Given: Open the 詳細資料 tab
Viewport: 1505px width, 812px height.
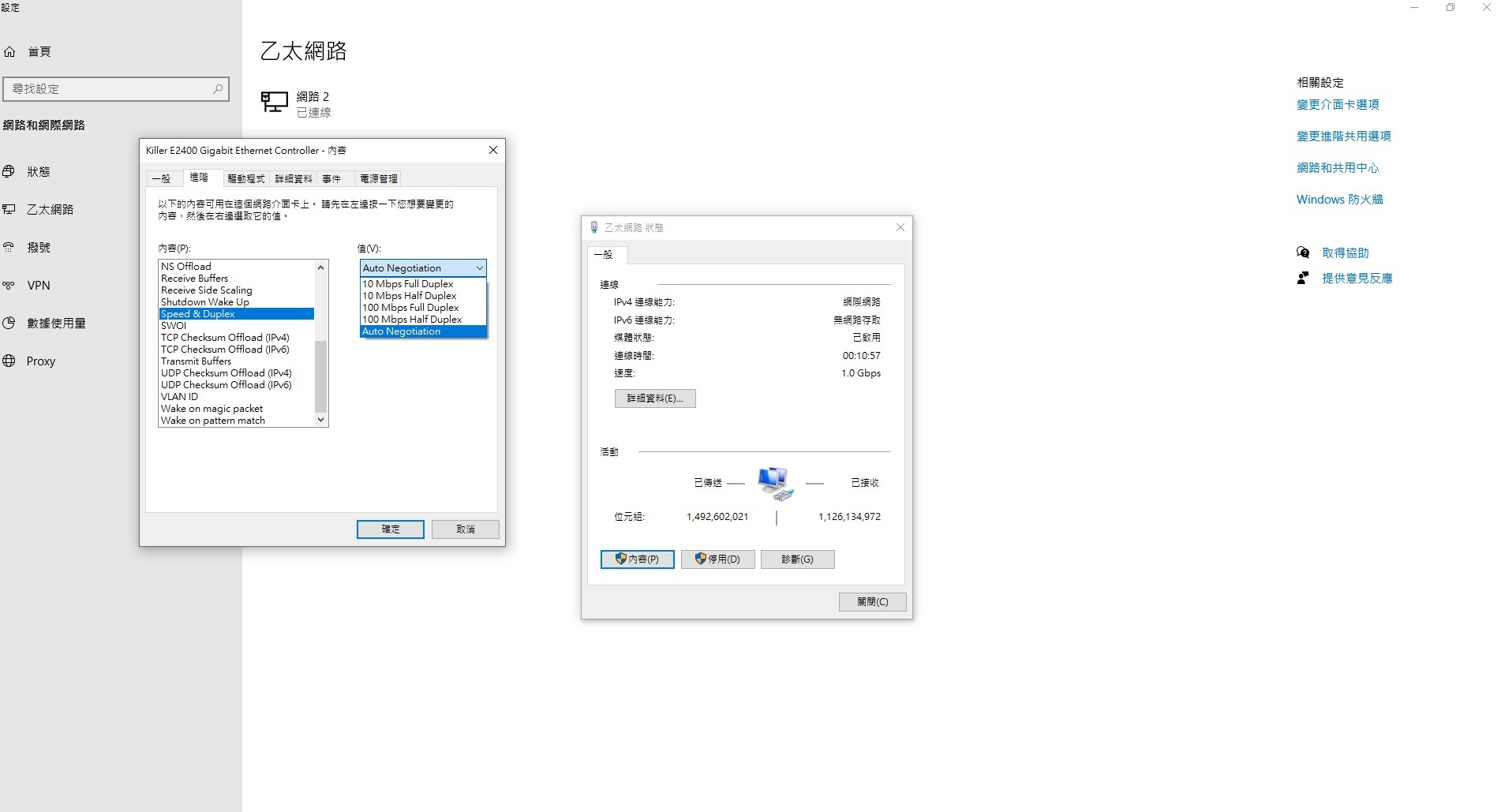Looking at the screenshot, I should 294,179.
